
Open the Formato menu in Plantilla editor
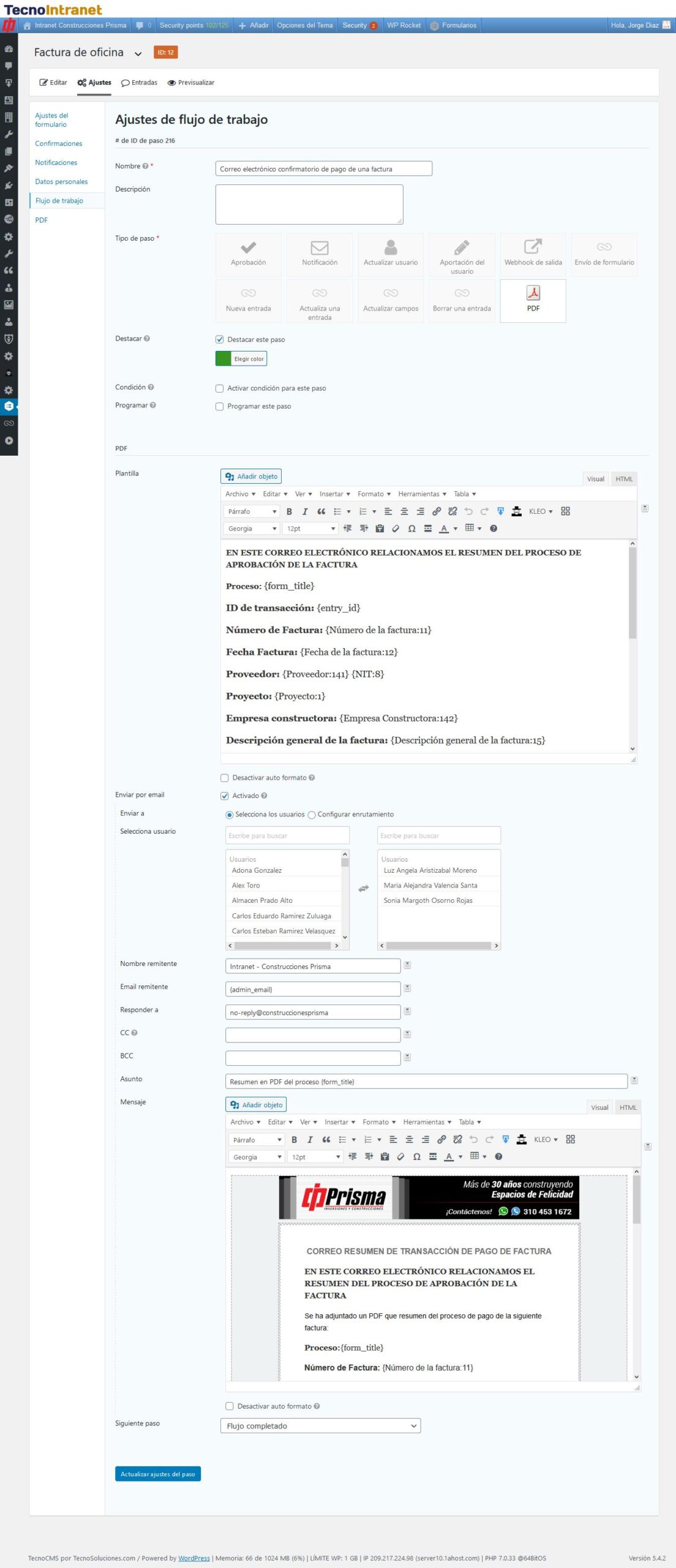pyautogui.click(x=374, y=494)
